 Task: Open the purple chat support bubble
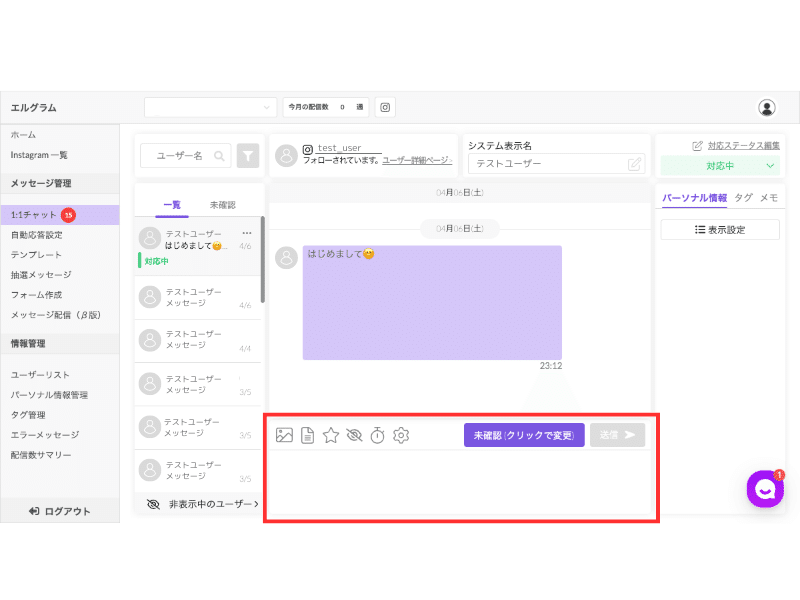click(x=765, y=489)
